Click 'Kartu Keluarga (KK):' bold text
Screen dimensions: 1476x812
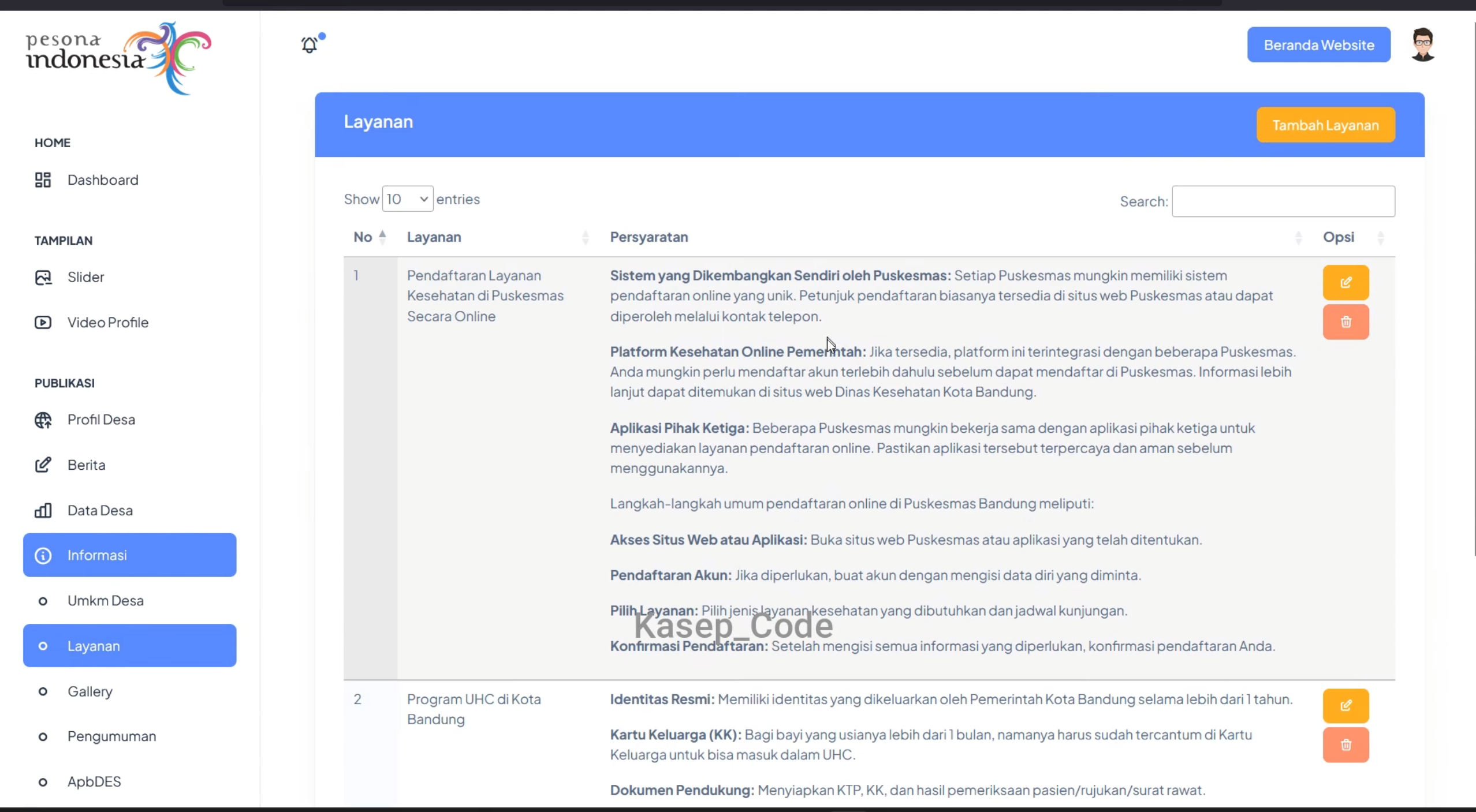click(676, 735)
